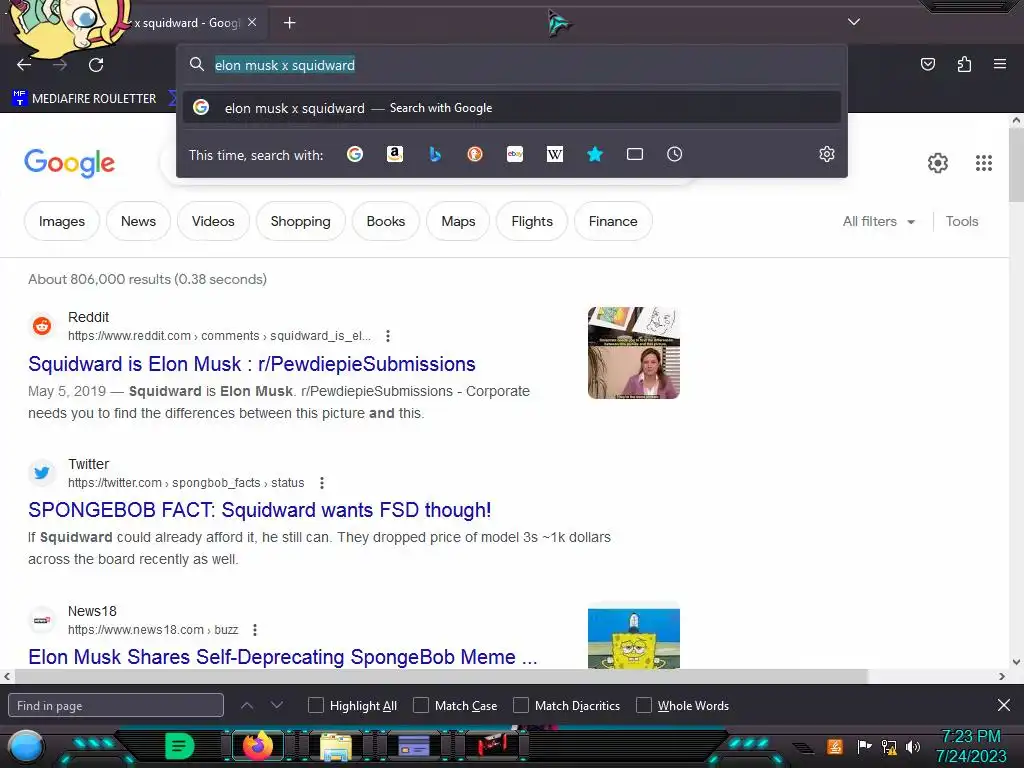Viewport: 1024px width, 768px height.
Task: Open more options for the Reddit result
Action: click(x=388, y=336)
